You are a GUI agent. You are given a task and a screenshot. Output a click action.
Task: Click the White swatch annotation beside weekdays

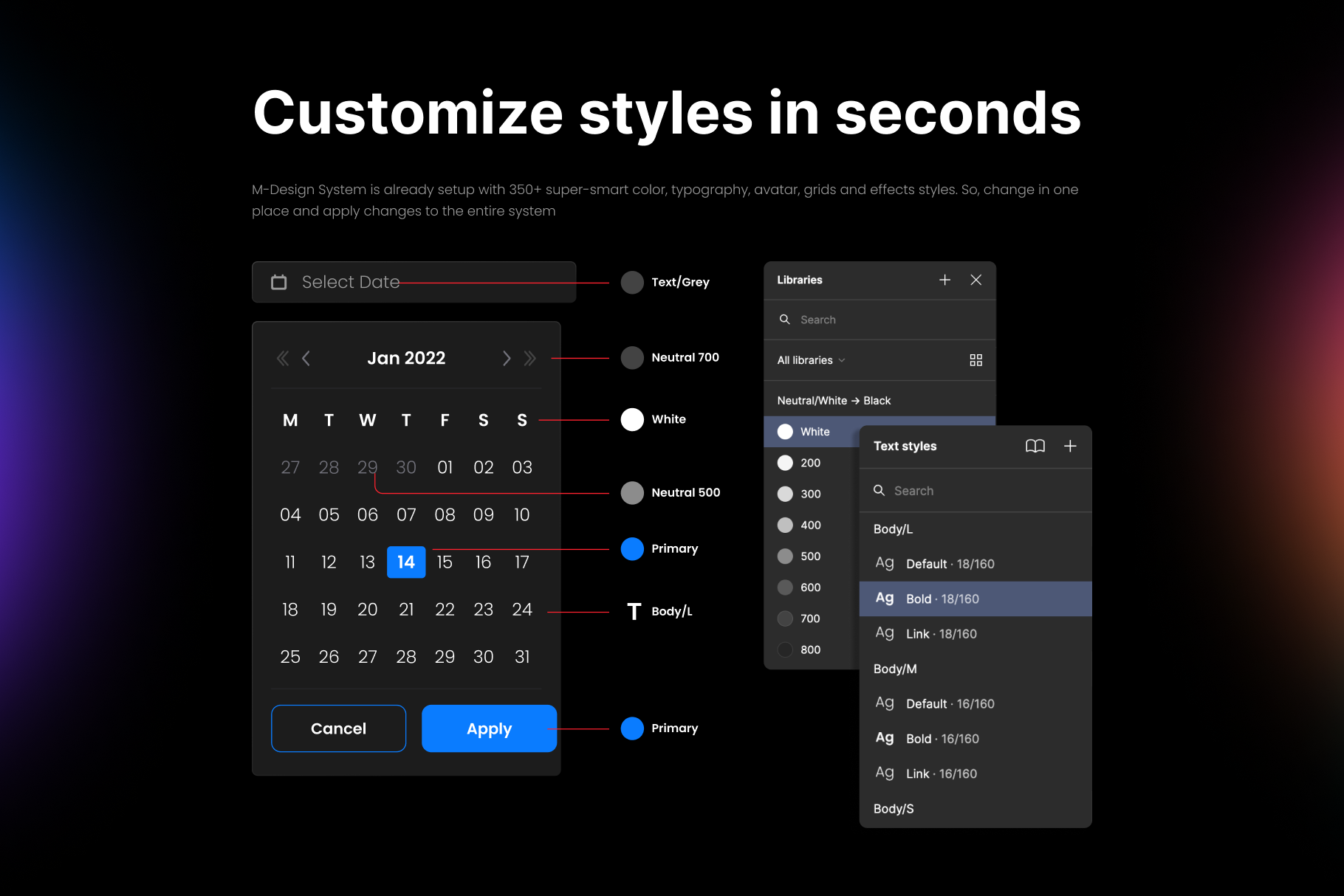[632, 419]
